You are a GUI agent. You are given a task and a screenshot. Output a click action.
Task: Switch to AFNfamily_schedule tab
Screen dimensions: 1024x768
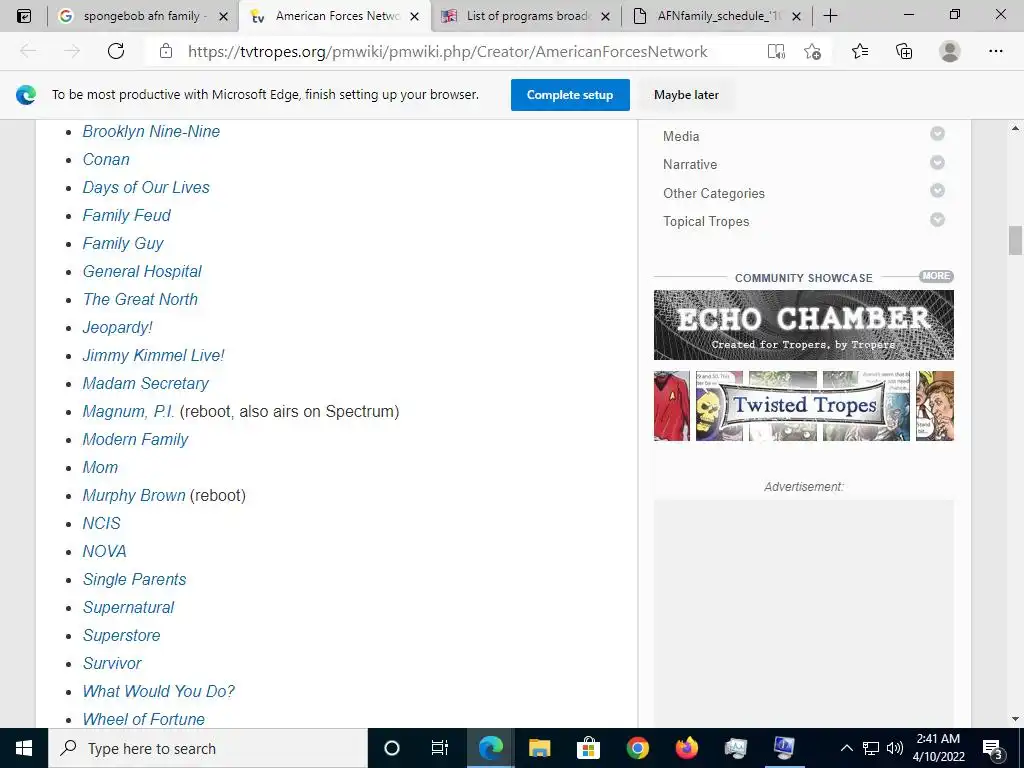[x=718, y=16]
